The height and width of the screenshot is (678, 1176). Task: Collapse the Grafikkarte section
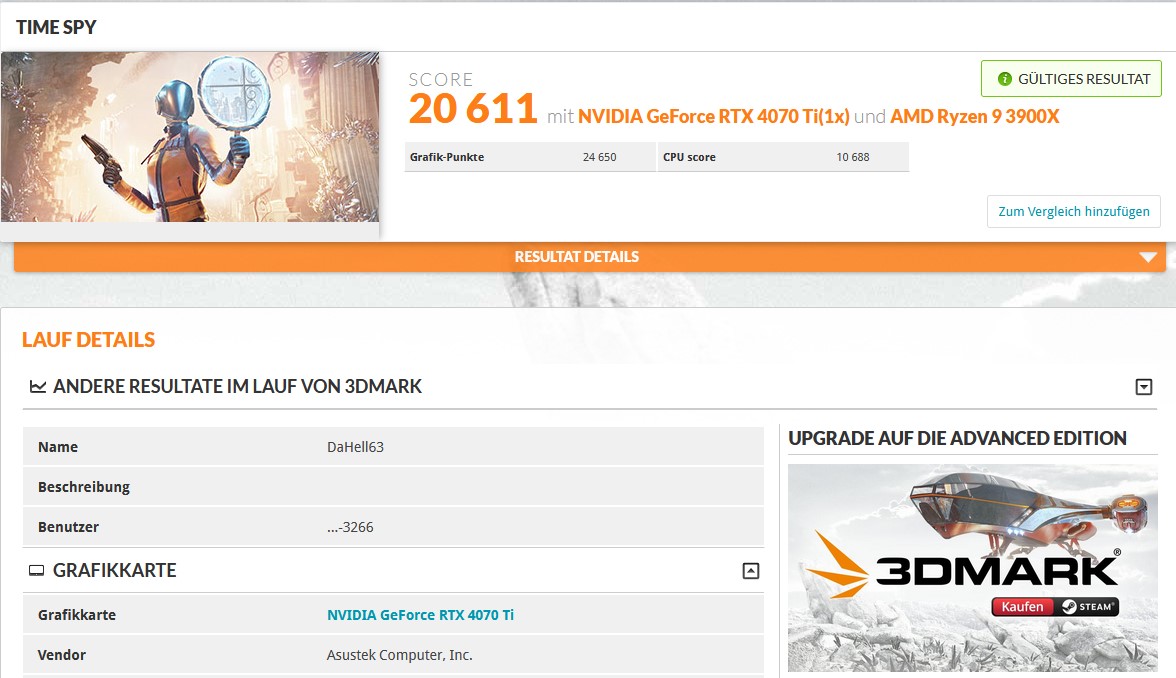[x=751, y=571]
